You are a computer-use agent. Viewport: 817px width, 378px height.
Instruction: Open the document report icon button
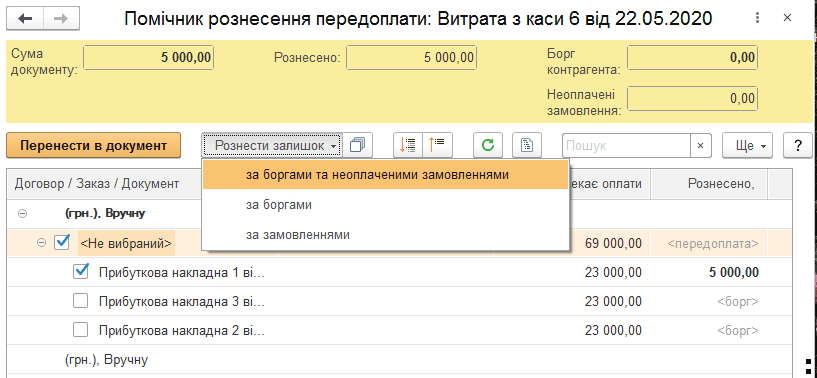pos(527,145)
